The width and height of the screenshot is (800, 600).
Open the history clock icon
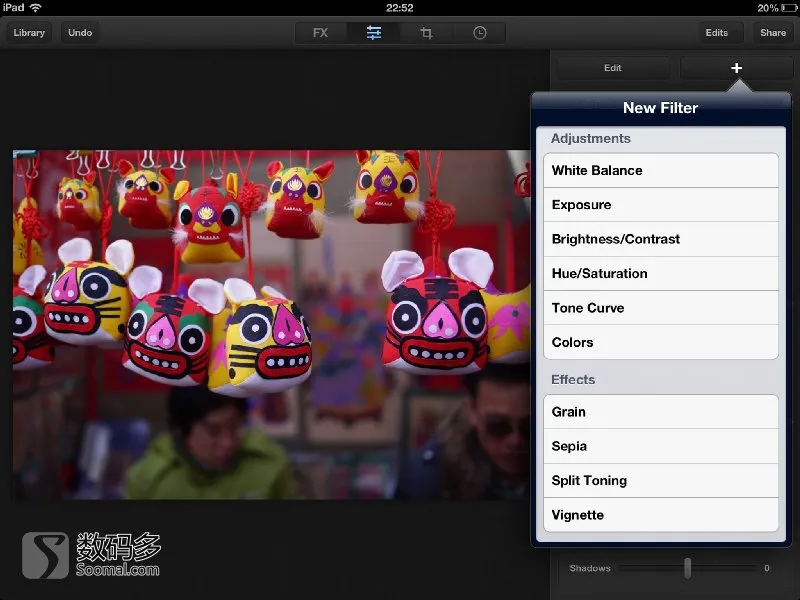pos(480,33)
